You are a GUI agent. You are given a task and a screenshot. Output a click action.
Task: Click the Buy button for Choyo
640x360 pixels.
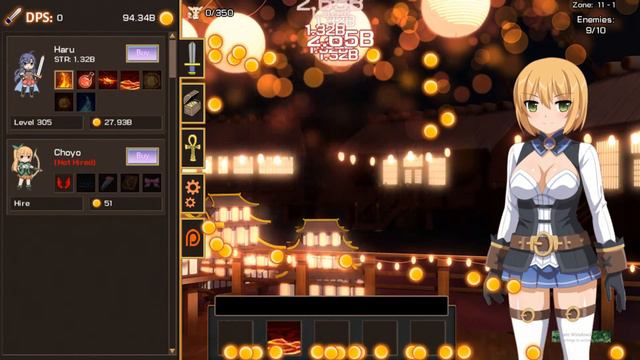[x=142, y=156]
